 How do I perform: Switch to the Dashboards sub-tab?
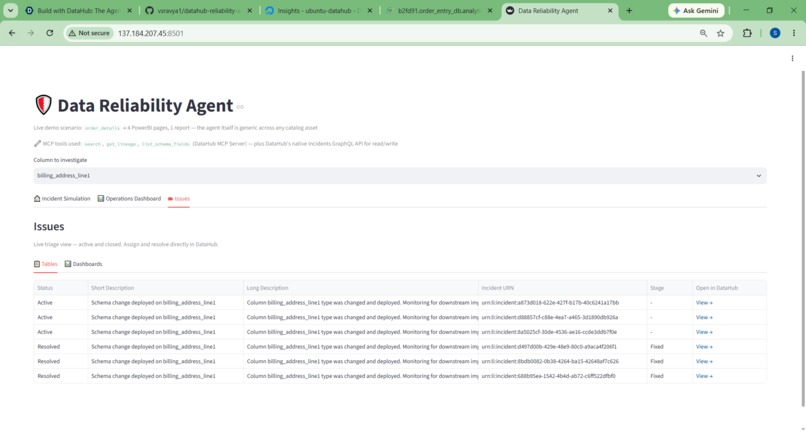click(x=83, y=264)
